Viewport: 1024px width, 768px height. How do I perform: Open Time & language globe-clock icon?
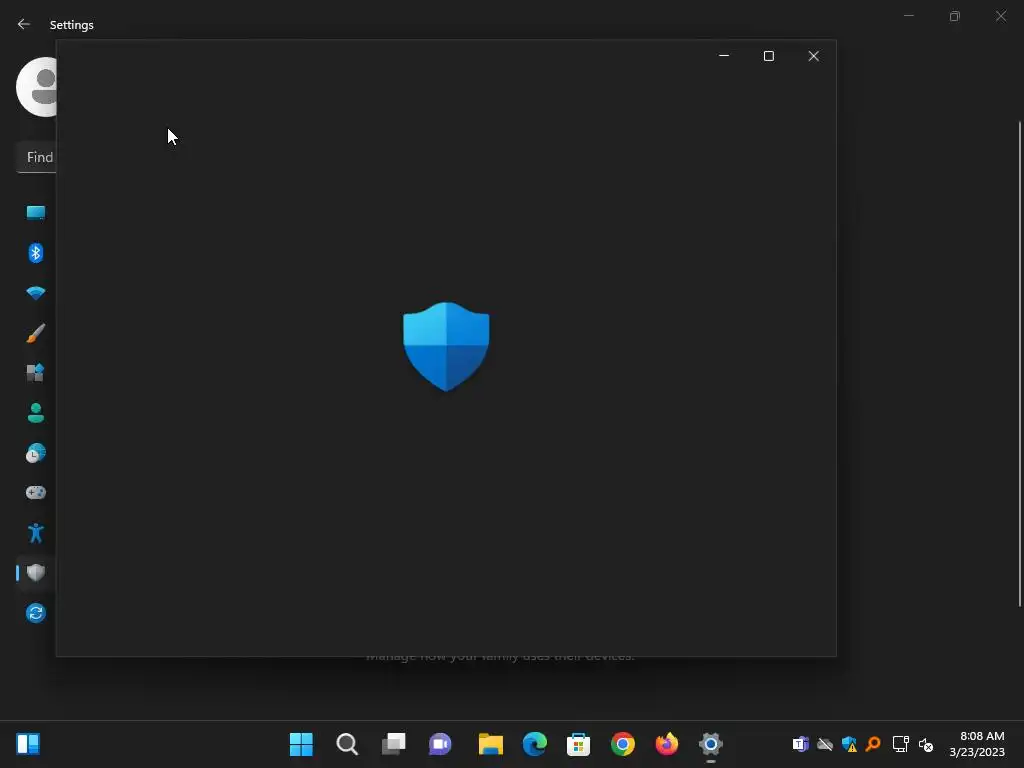click(36, 453)
